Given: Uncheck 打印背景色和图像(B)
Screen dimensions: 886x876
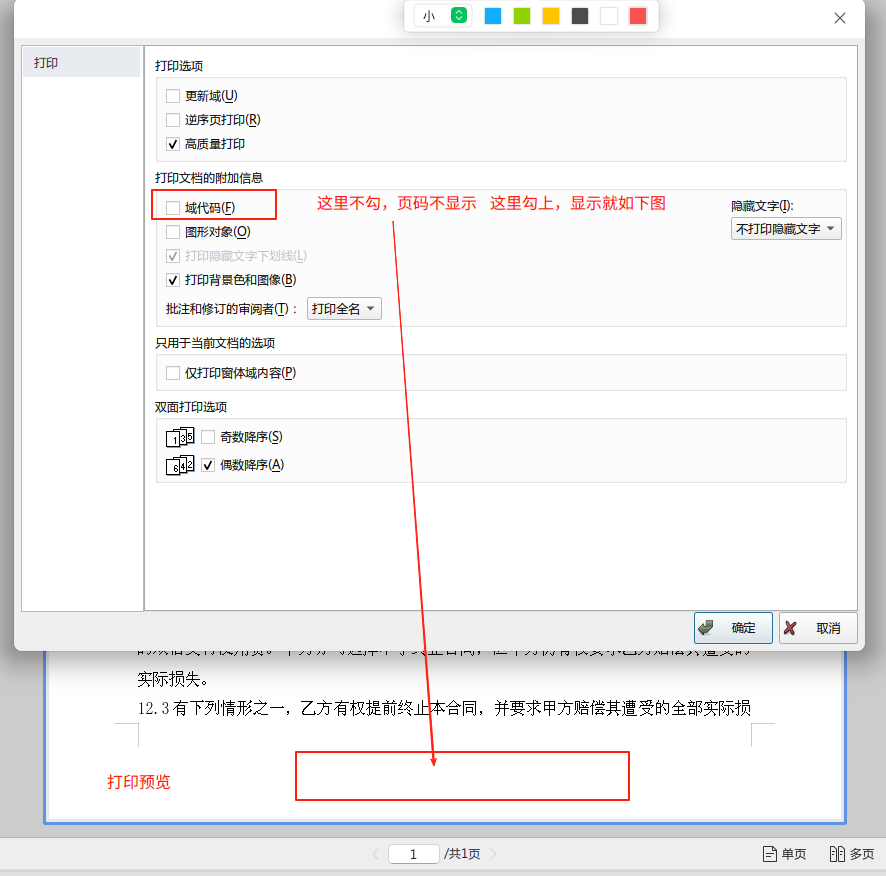Looking at the screenshot, I should (173, 280).
